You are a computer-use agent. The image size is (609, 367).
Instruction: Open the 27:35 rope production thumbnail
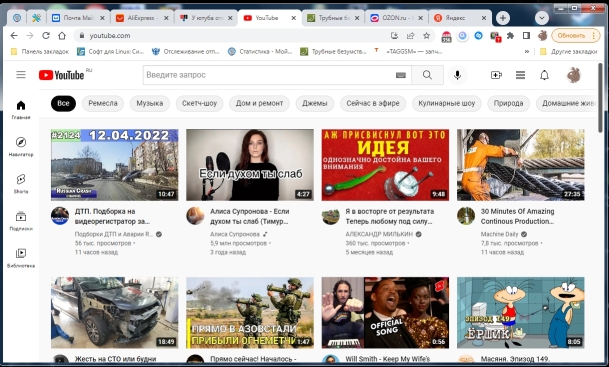point(520,165)
